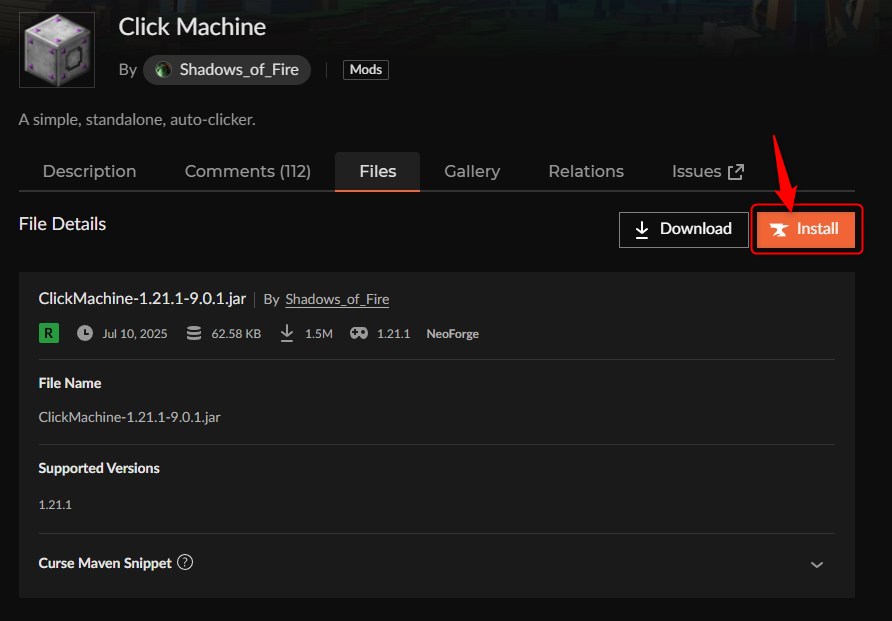Expand the Curse Maven Snippet section
This screenshot has height=621, width=892.
coord(817,564)
